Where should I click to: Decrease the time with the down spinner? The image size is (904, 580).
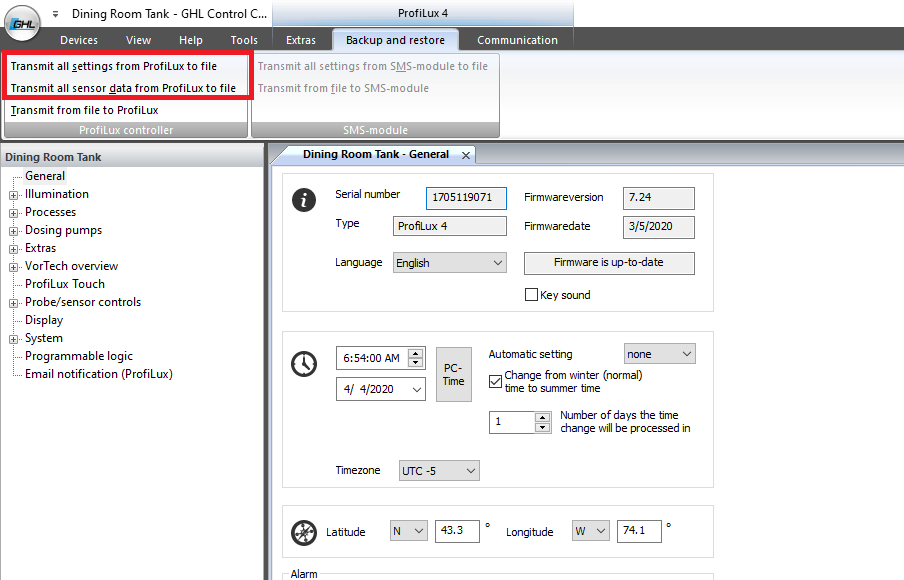[x=416, y=363]
